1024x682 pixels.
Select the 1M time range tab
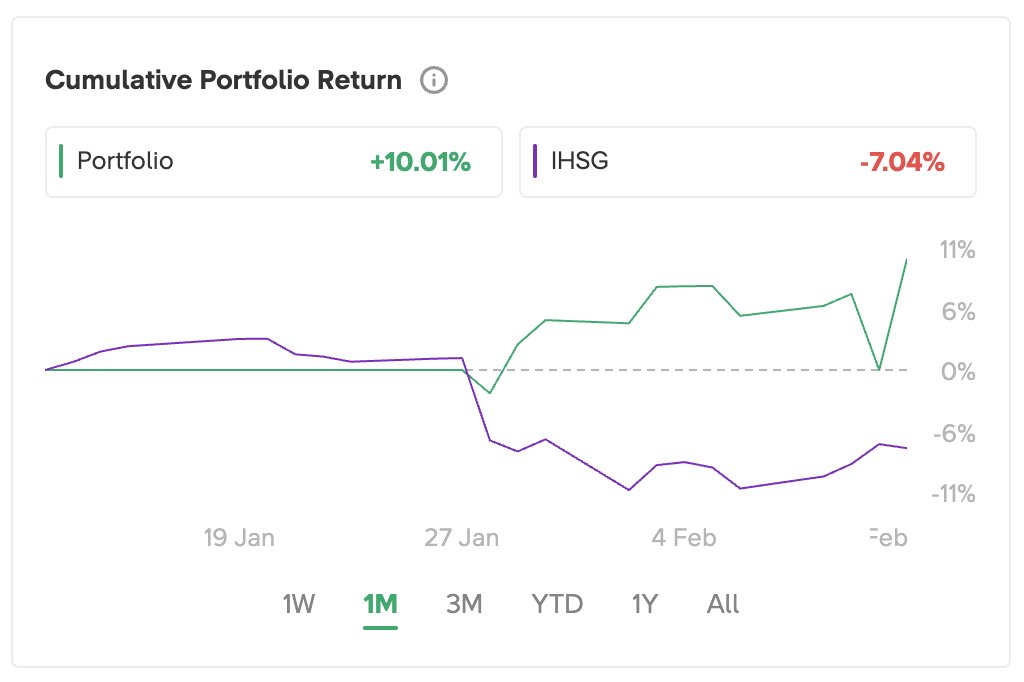pos(380,604)
